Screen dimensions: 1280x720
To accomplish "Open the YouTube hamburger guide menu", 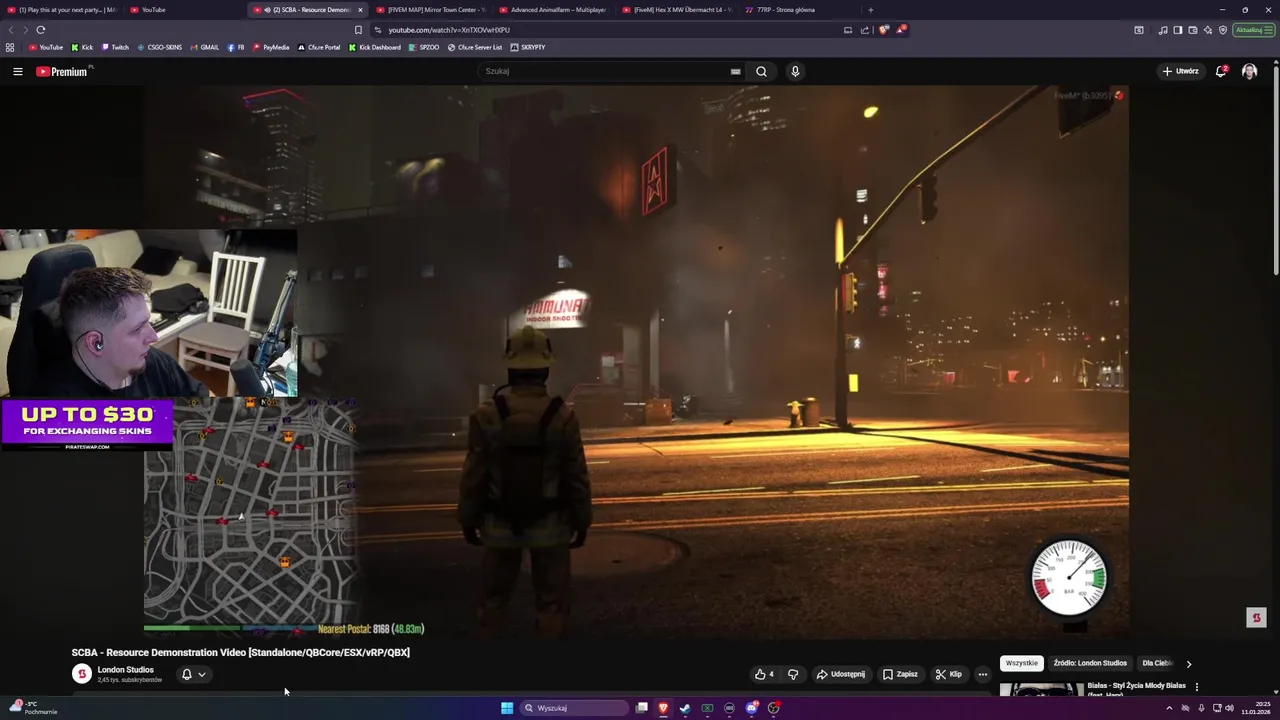I will click(17, 71).
